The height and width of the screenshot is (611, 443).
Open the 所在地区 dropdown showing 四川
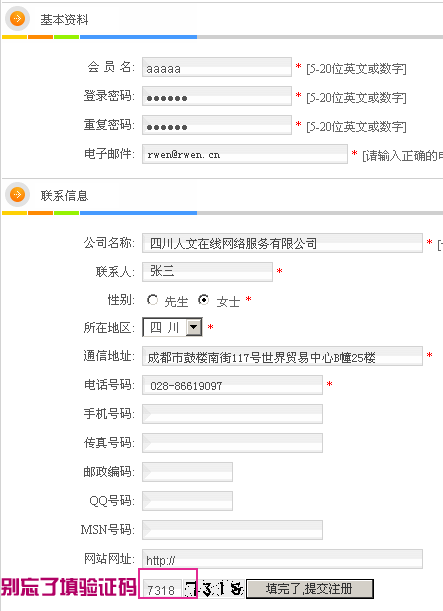click(x=172, y=327)
